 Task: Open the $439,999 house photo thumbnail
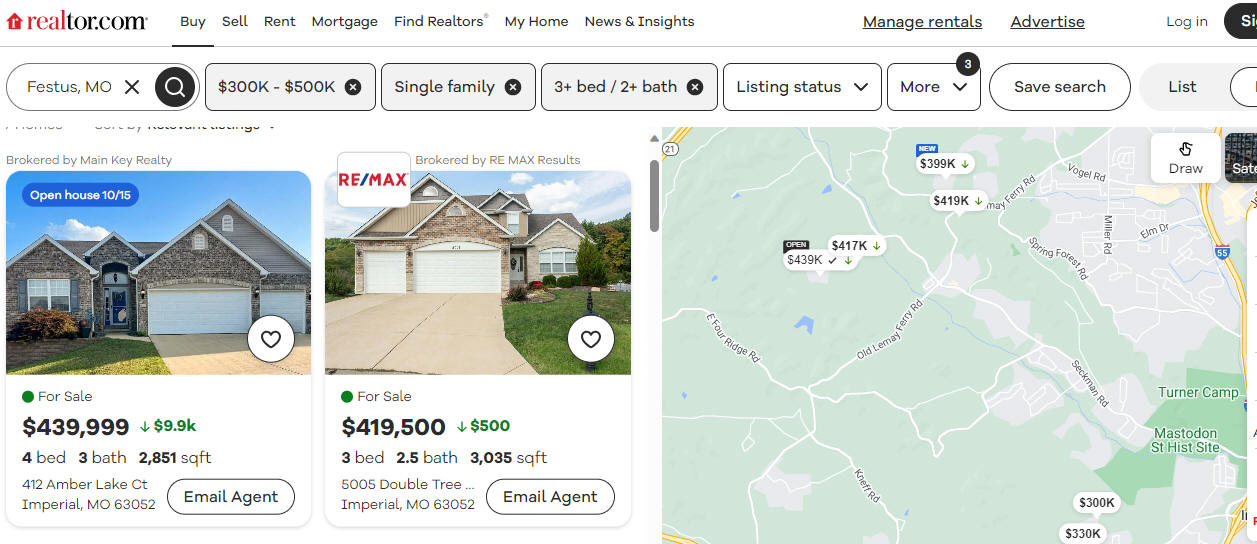158,273
